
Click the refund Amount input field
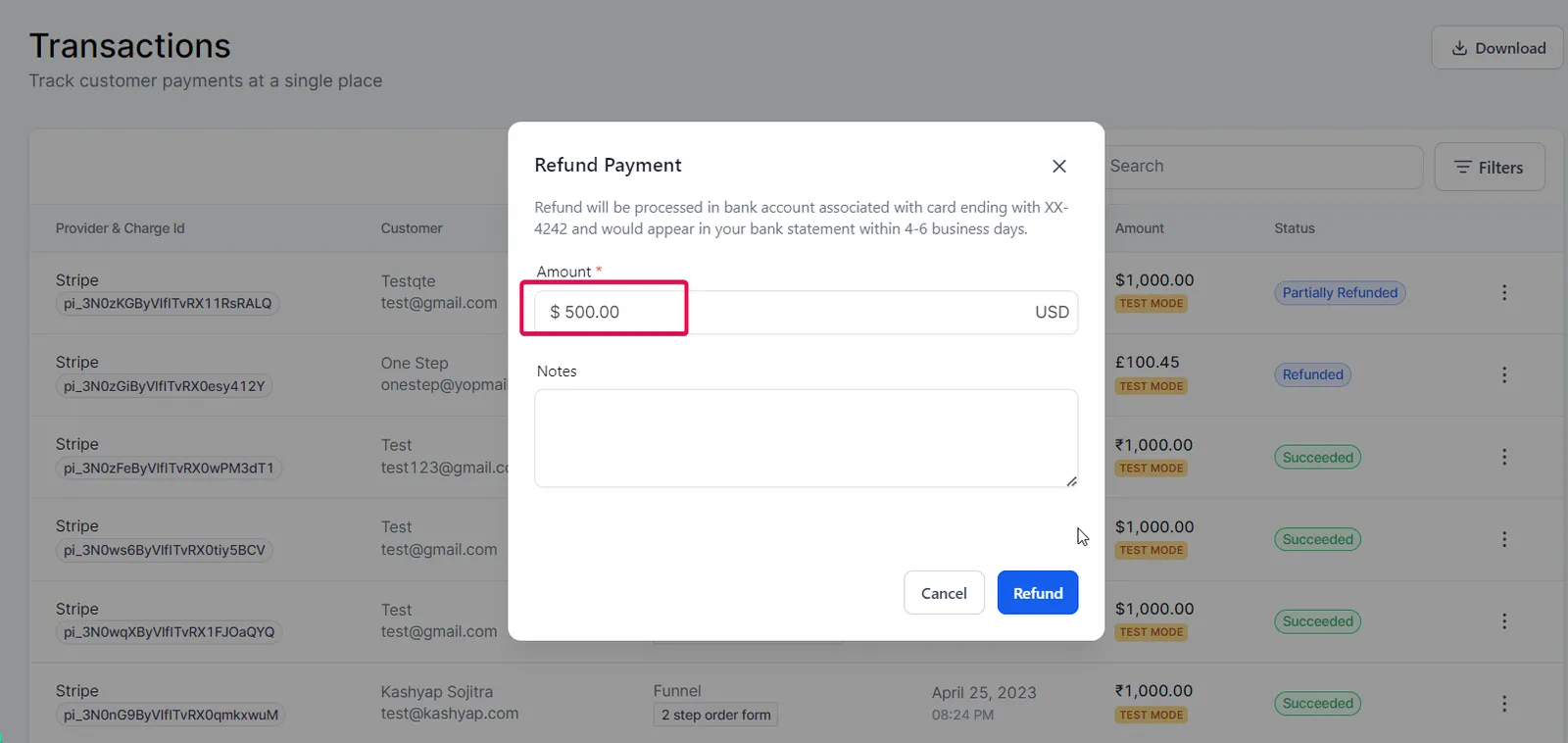coord(806,312)
